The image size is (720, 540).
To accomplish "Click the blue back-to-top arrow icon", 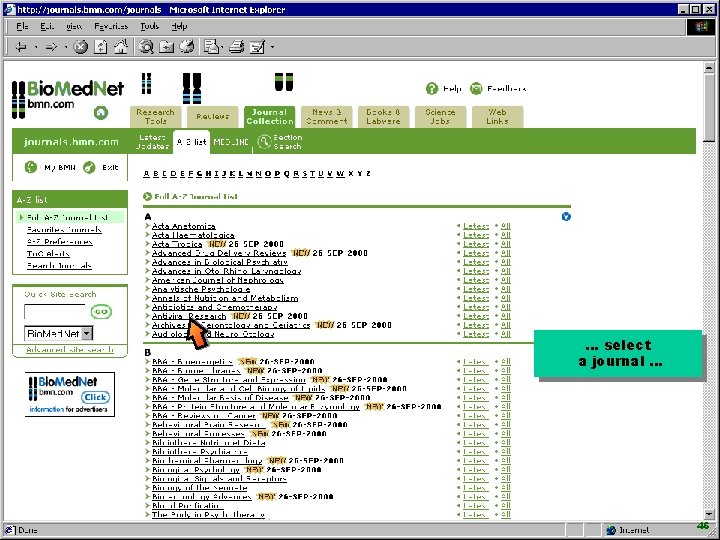I will point(566,216).
